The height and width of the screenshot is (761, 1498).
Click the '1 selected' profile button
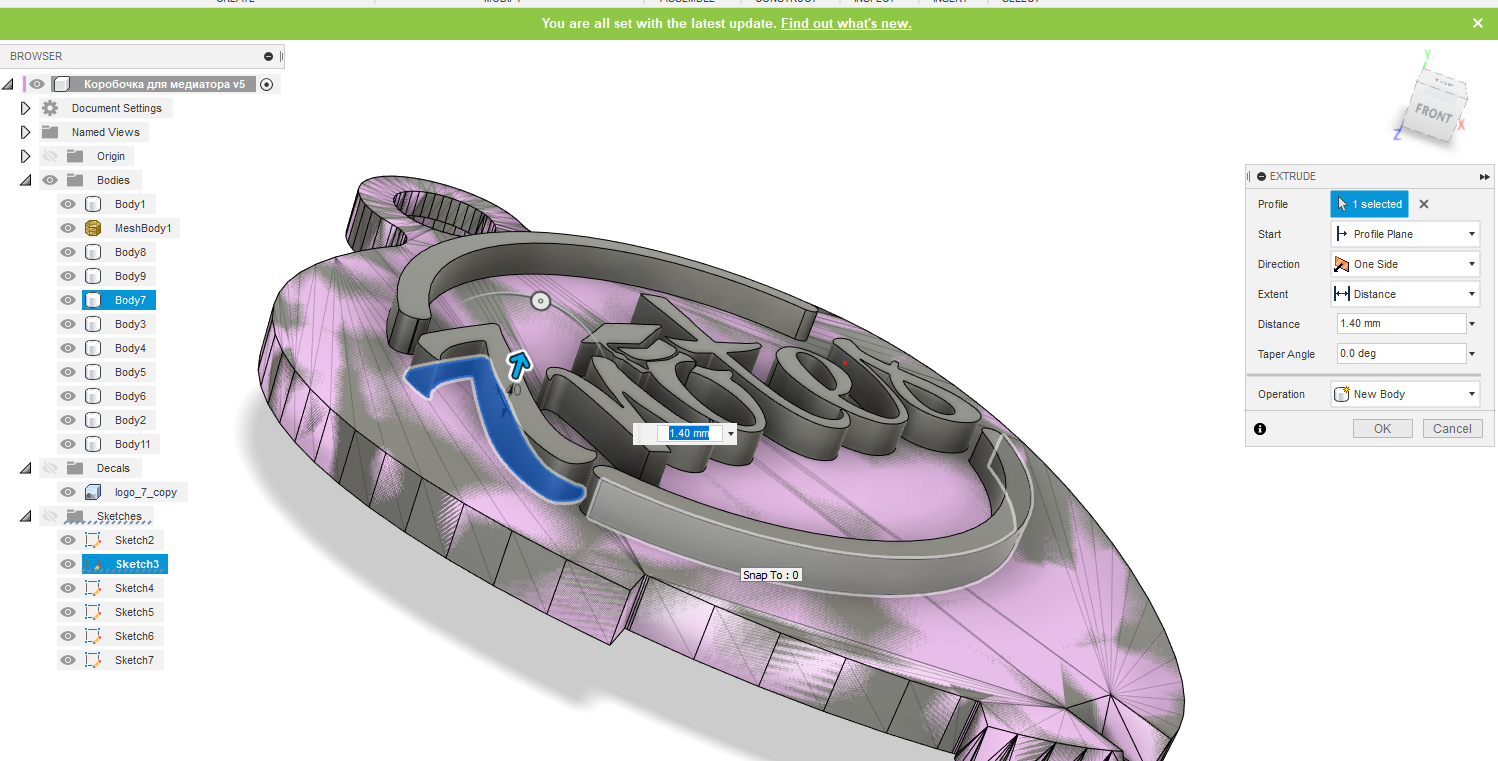point(1369,204)
